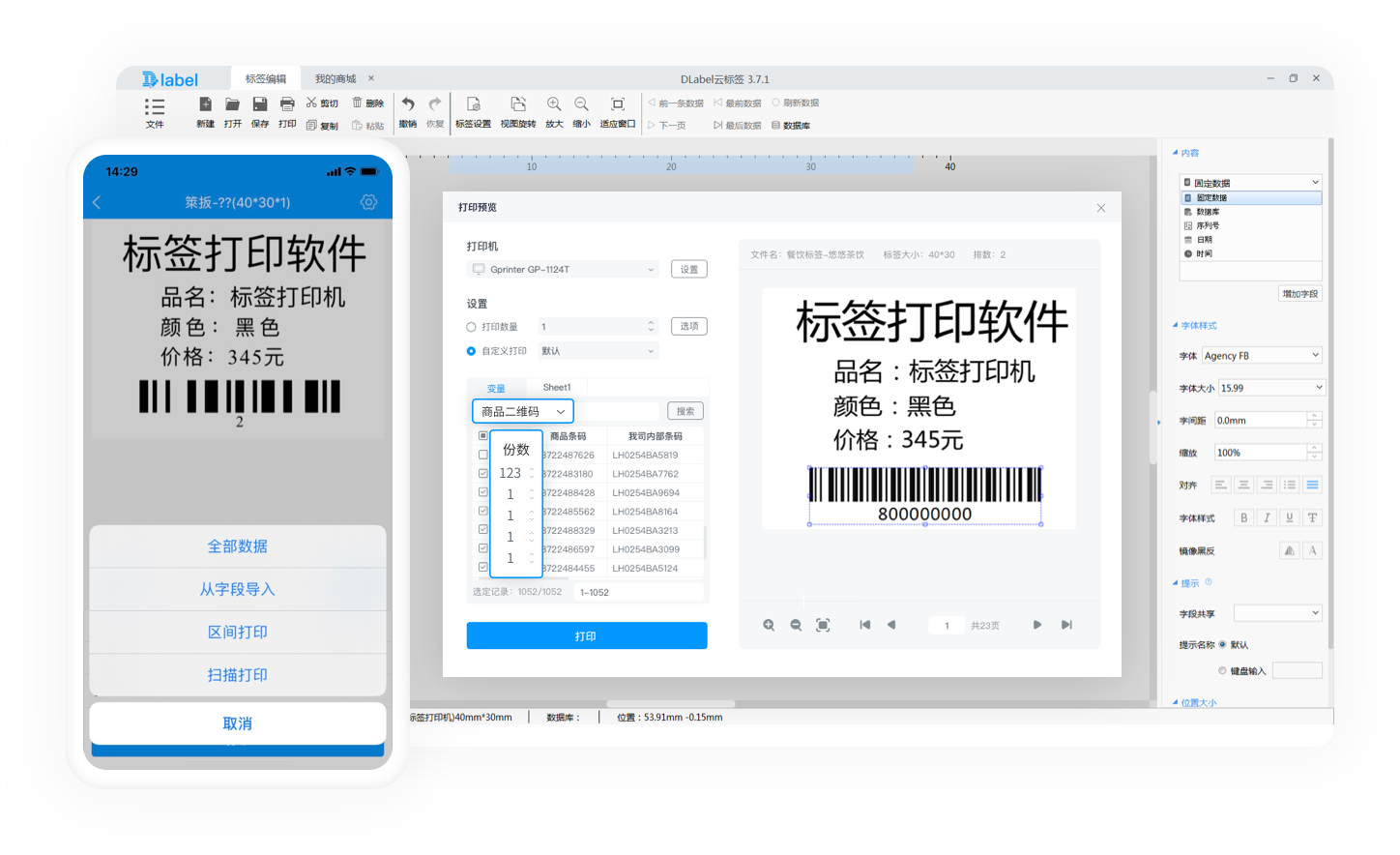Viewport: 1400px width, 855px height.
Task: Jump to last preview page
Action: (x=1066, y=625)
